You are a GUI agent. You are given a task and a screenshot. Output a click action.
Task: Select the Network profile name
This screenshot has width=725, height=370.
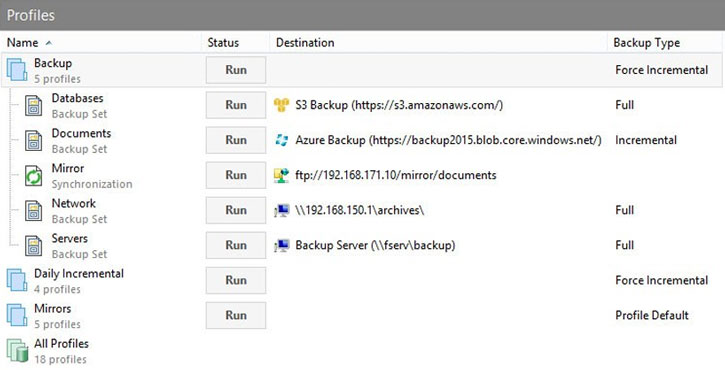[x=74, y=204]
